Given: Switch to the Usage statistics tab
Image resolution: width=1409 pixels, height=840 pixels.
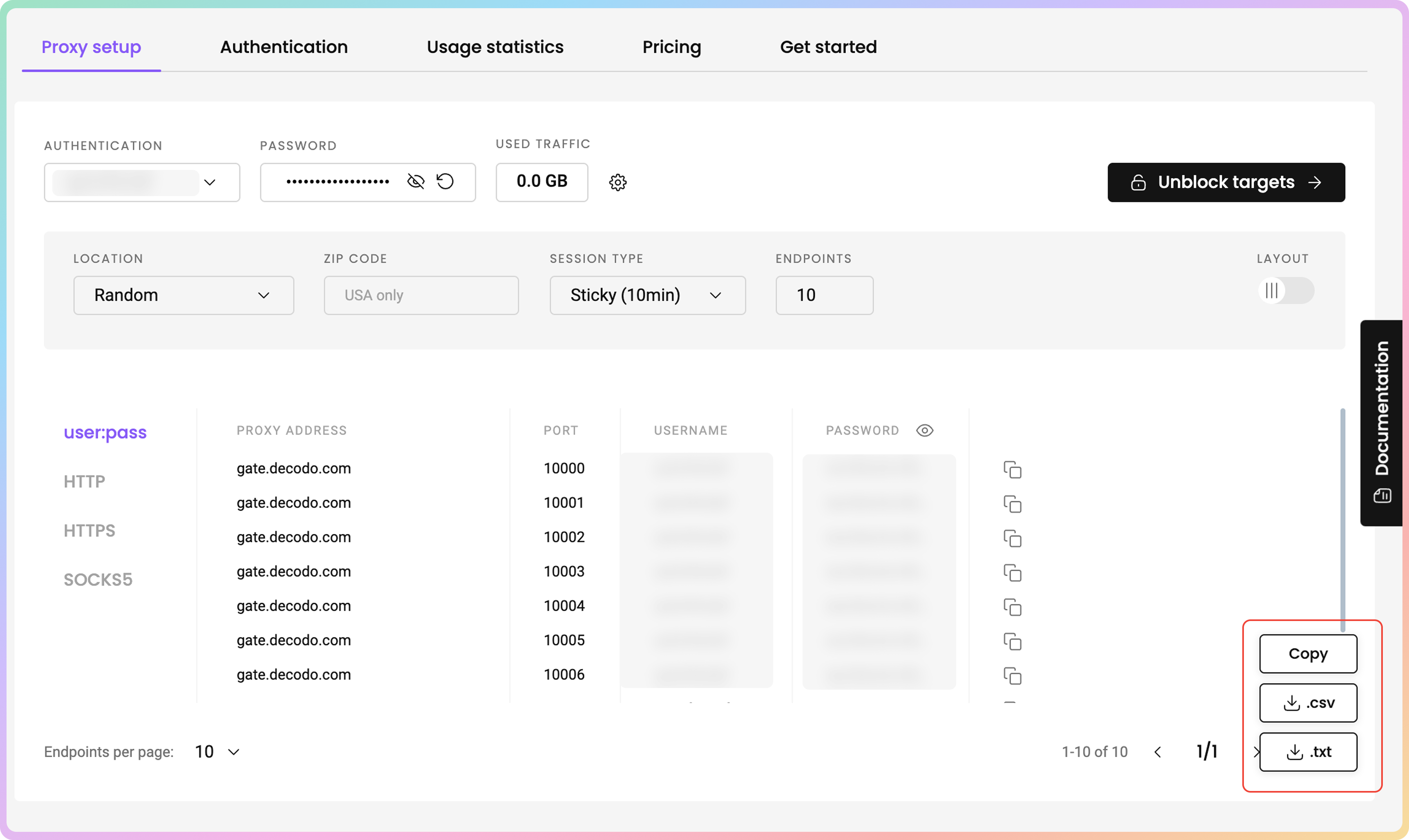Looking at the screenshot, I should (495, 47).
